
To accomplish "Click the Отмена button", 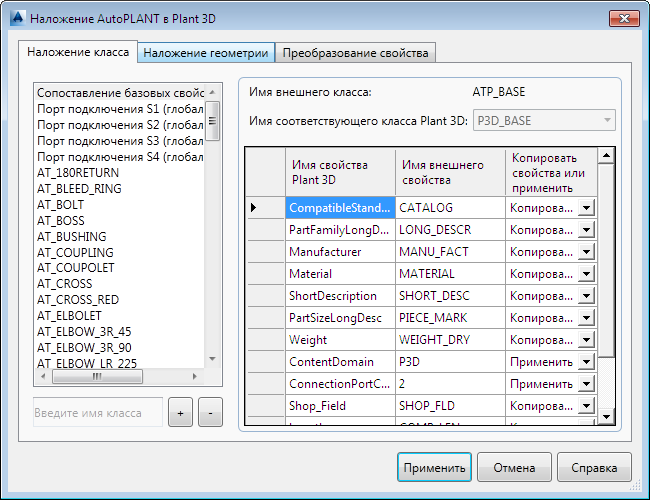I will click(x=514, y=467).
